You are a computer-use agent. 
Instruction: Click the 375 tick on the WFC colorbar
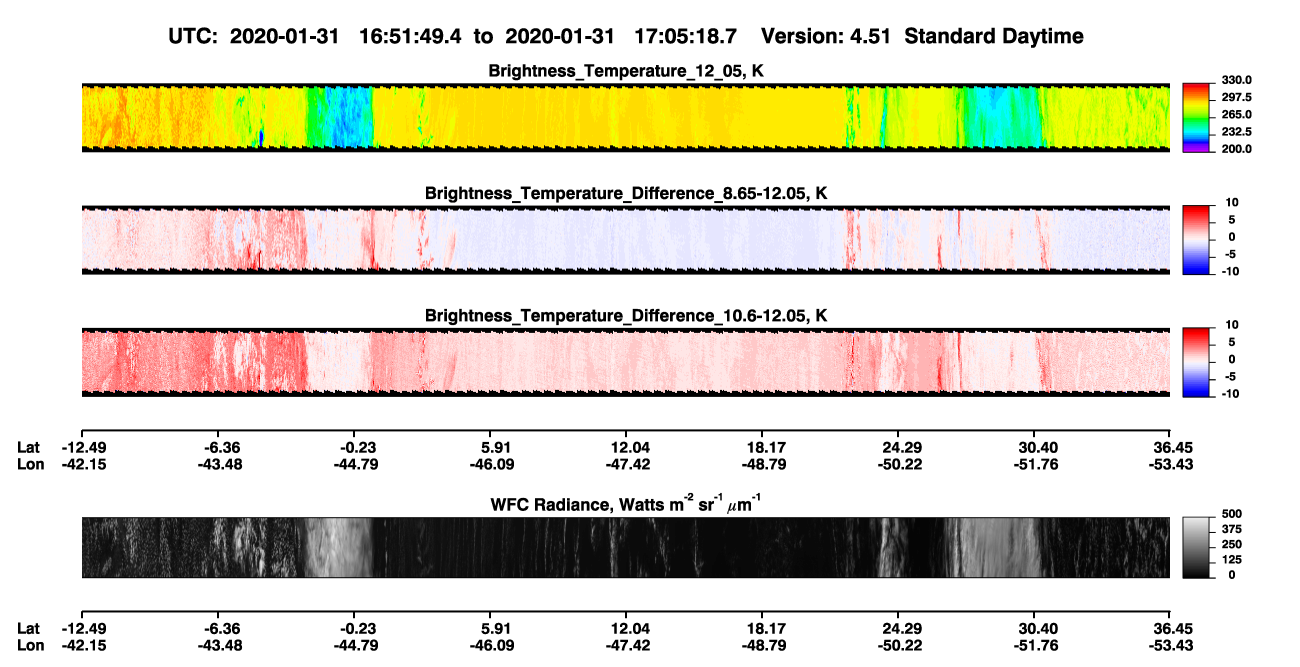tap(1232, 530)
